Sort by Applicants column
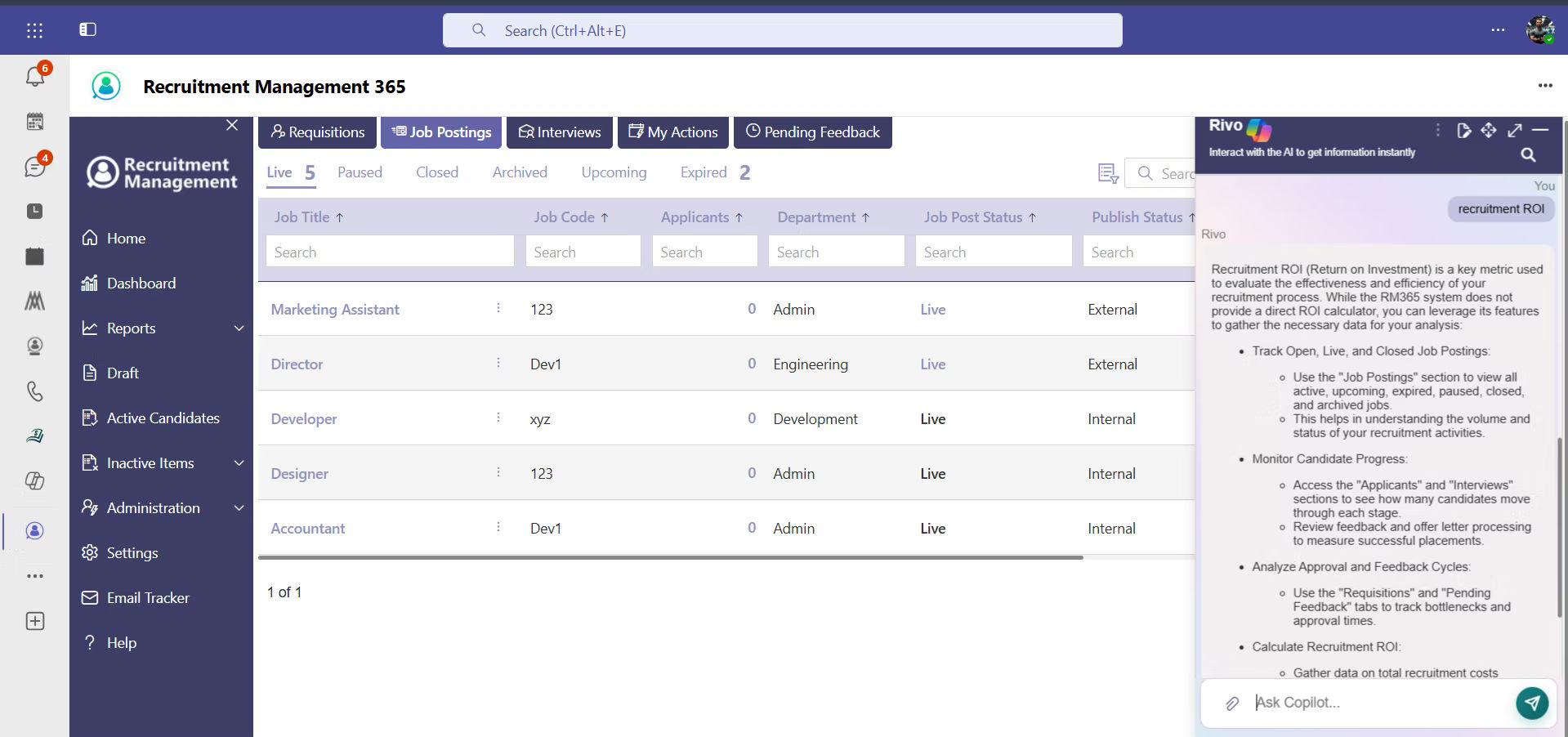The image size is (1568, 737). tap(702, 217)
